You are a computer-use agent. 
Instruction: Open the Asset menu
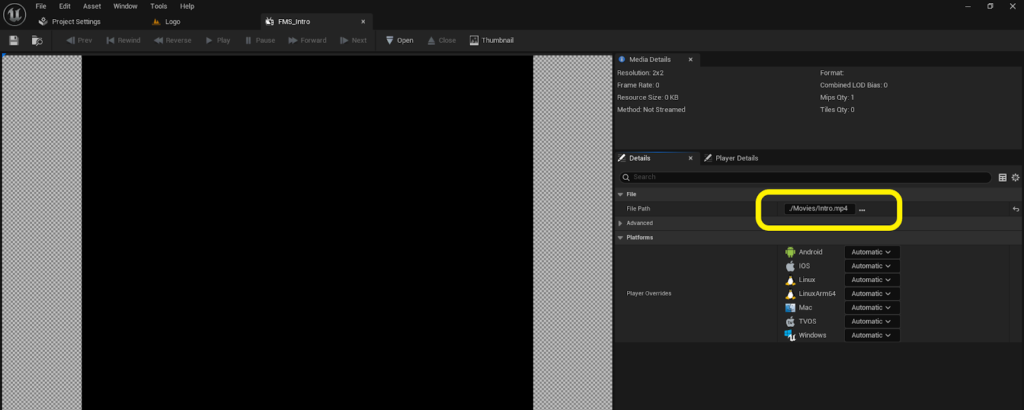[92, 6]
